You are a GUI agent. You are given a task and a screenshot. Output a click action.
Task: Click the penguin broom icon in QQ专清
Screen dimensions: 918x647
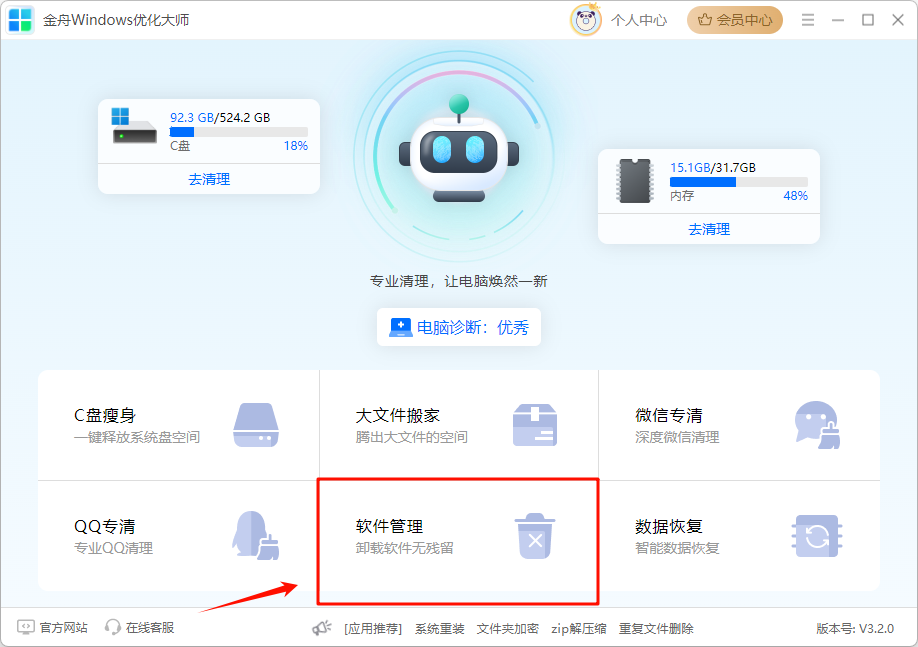click(x=256, y=535)
